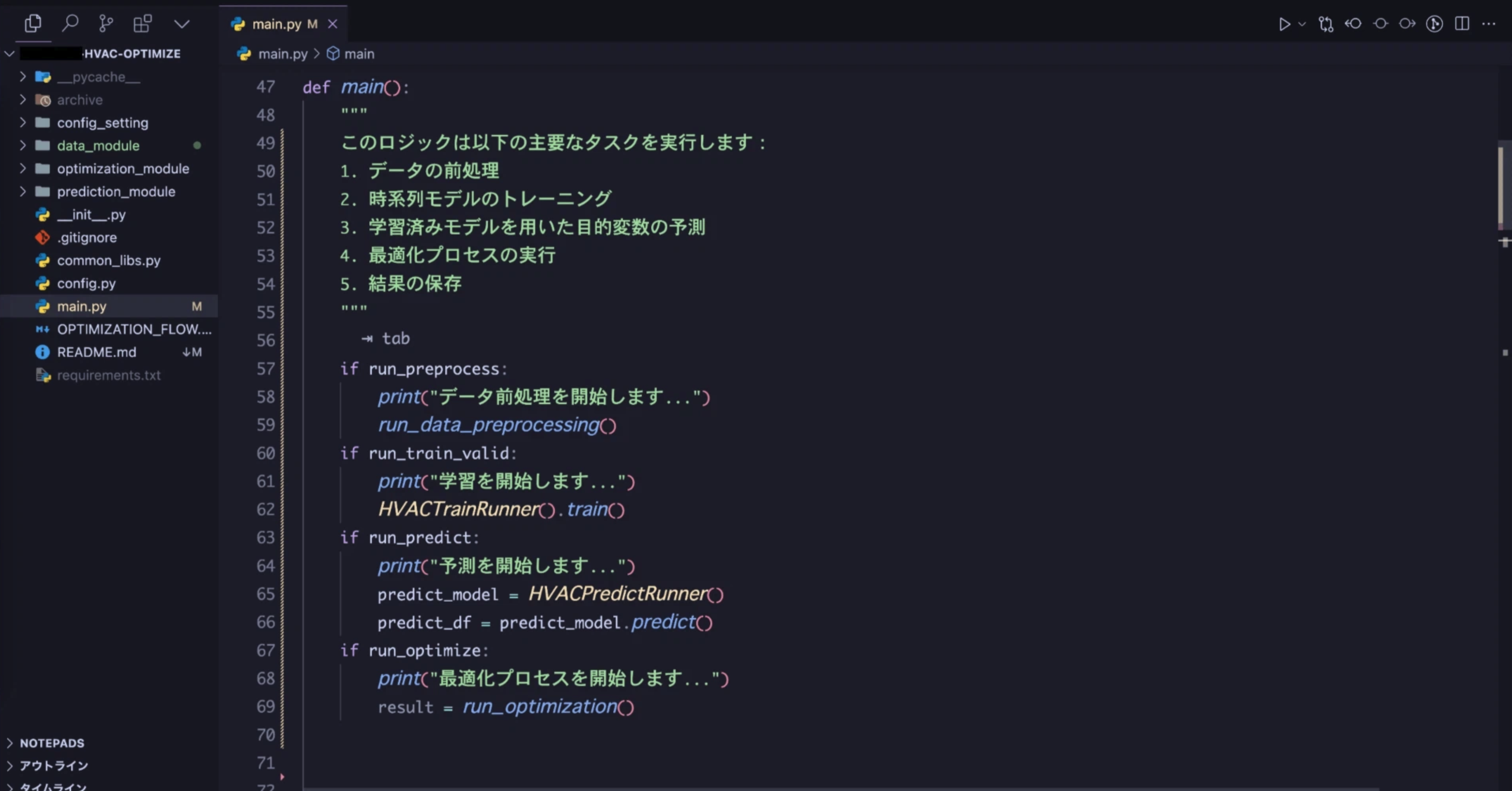This screenshot has height=791, width=1512.
Task: Click the split editor icon
Action: click(1462, 24)
